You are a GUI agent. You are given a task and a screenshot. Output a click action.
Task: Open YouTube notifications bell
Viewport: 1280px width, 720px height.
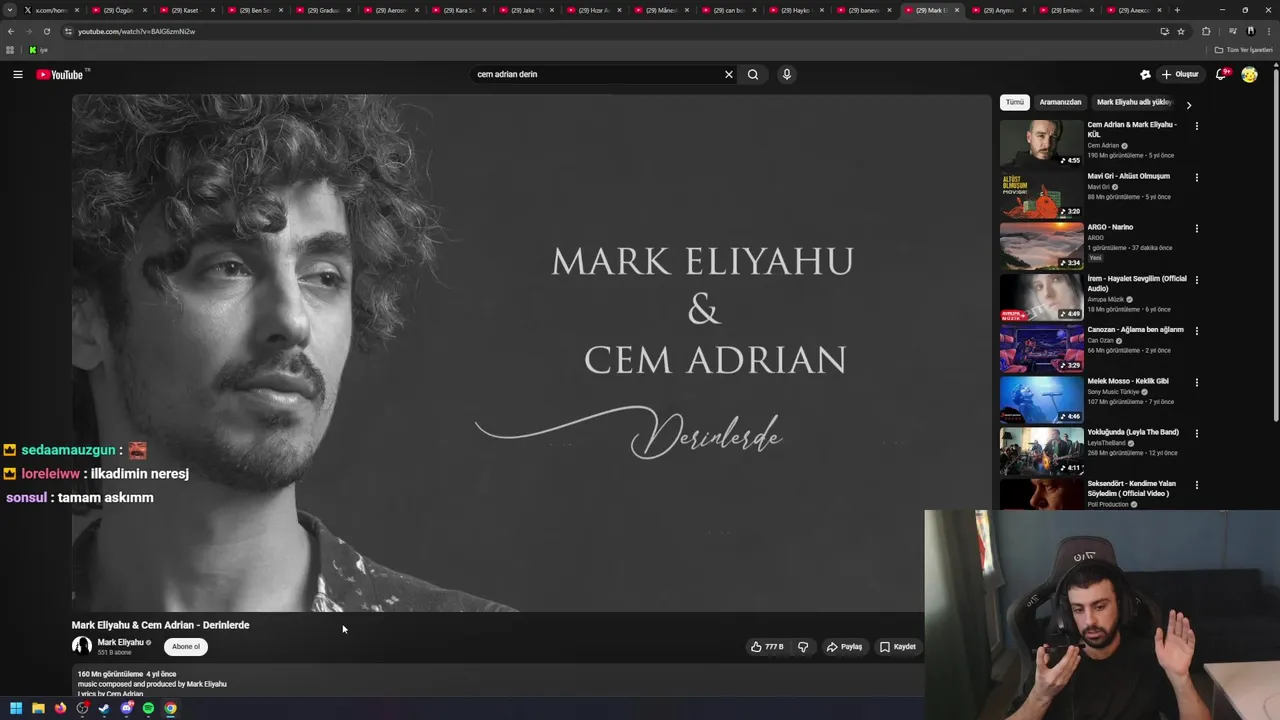1221,74
